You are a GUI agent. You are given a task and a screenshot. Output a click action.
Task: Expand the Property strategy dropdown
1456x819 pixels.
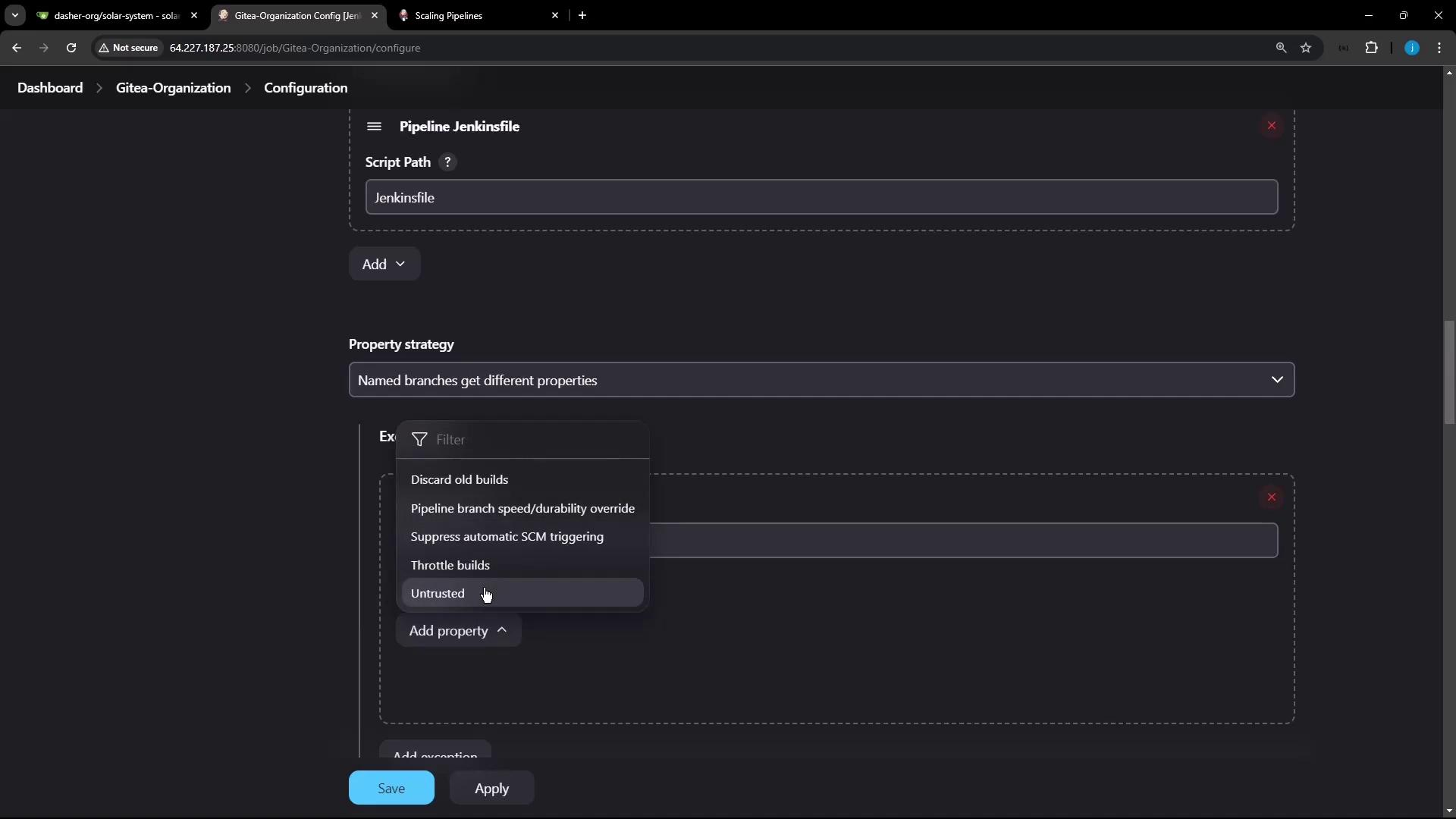coord(821,380)
